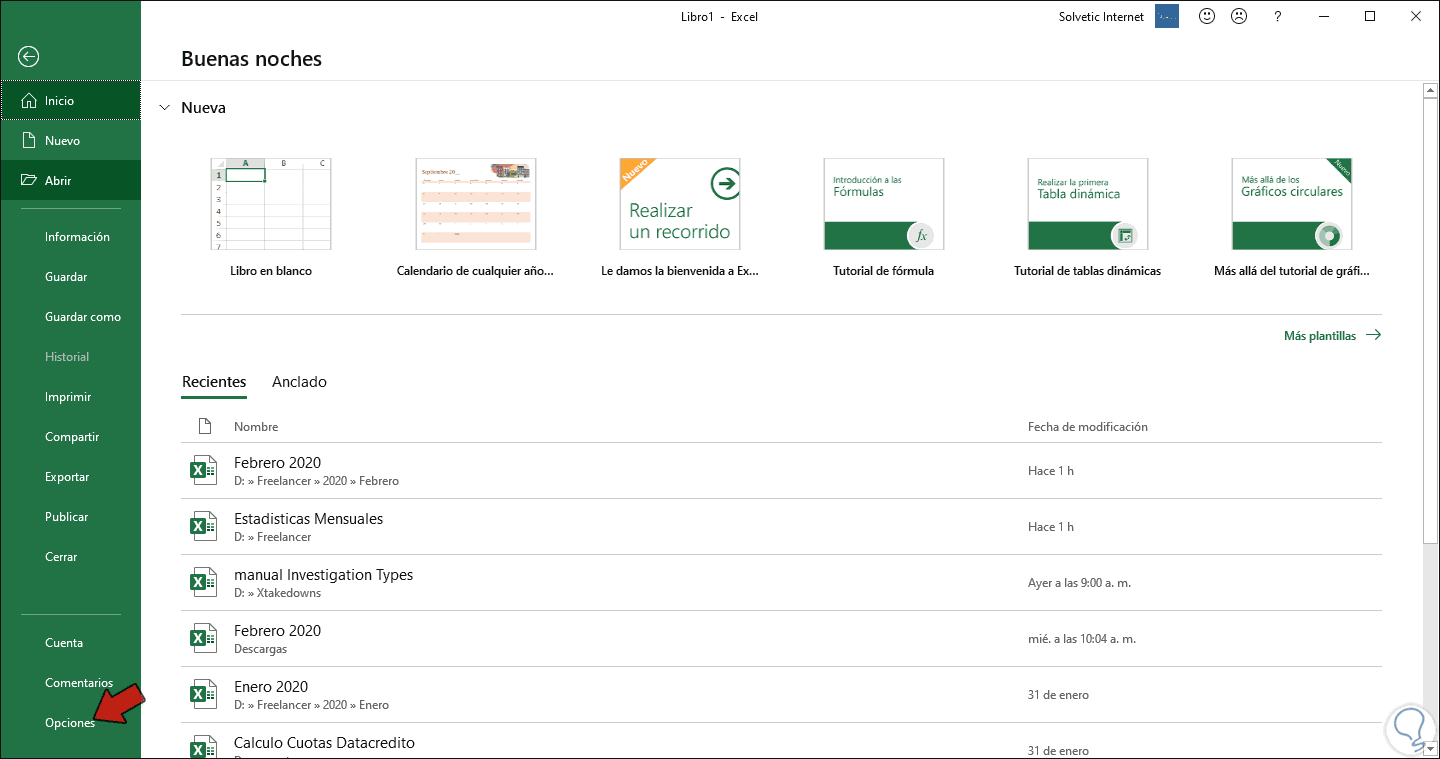The width and height of the screenshot is (1440, 759).
Task: Open the Realizar un recorrido template
Action: pos(679,205)
